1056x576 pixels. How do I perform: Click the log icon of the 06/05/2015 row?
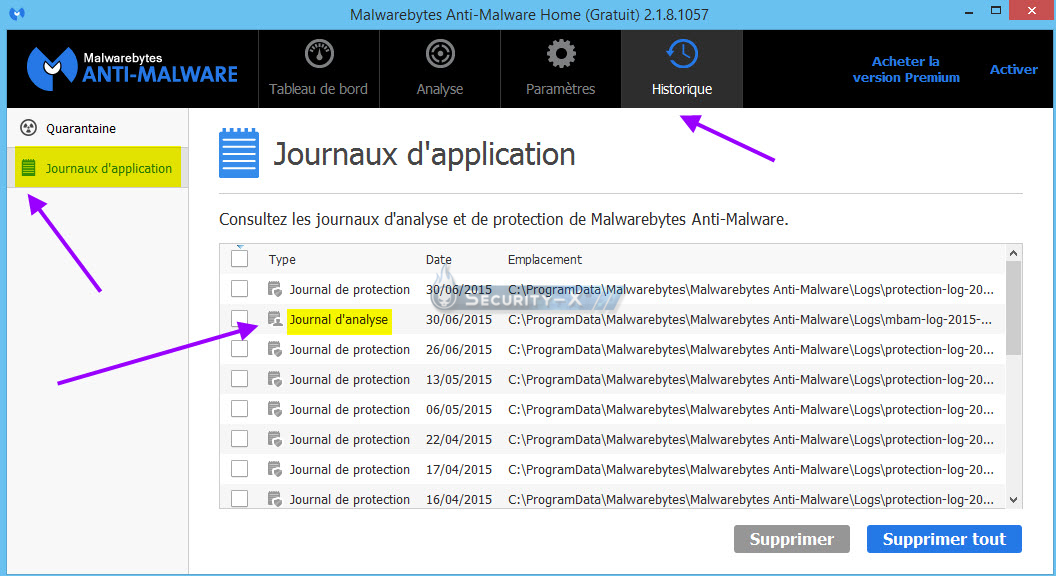(x=275, y=409)
